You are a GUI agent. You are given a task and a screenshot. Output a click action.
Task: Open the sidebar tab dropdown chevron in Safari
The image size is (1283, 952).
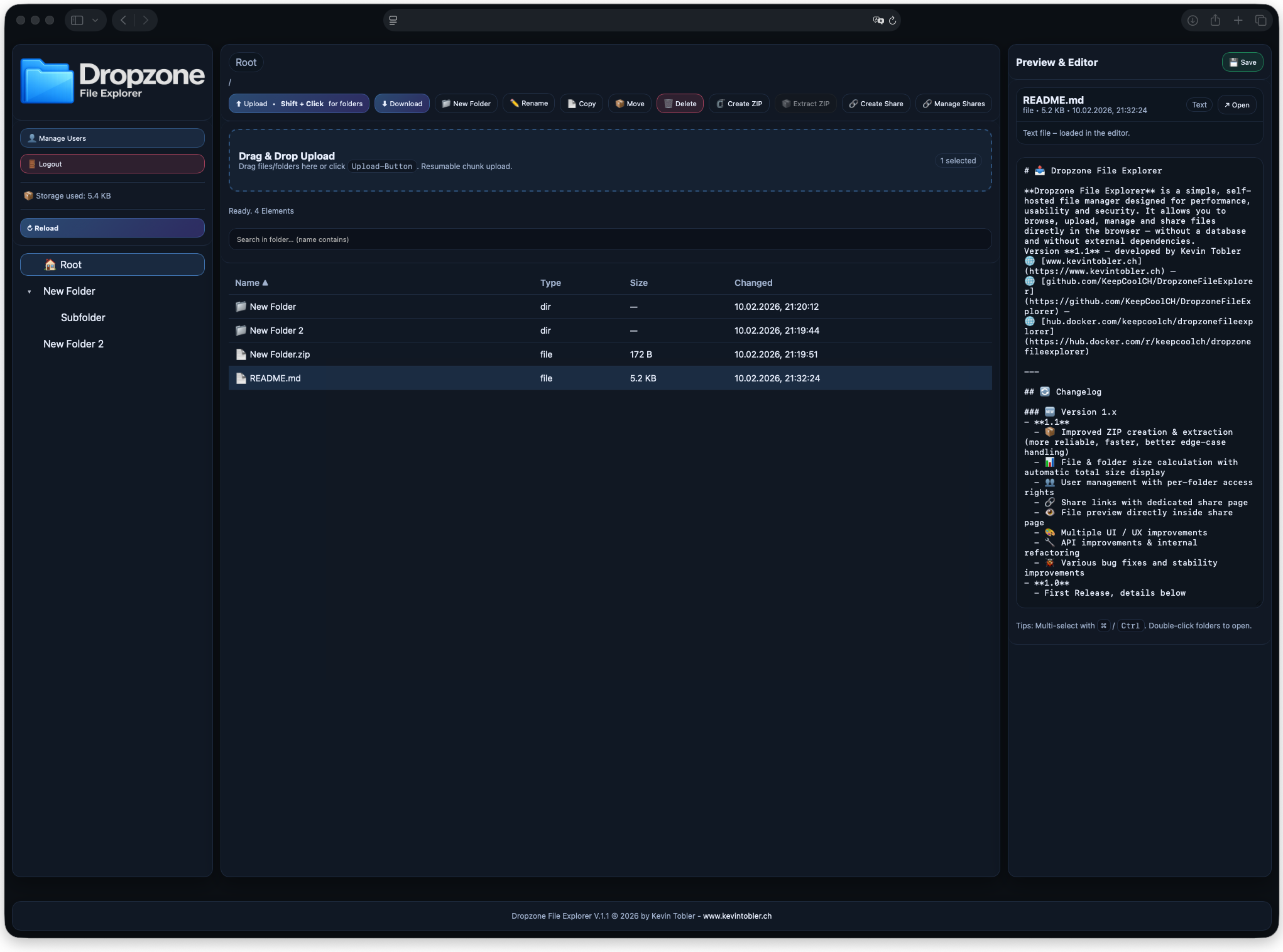pos(96,20)
